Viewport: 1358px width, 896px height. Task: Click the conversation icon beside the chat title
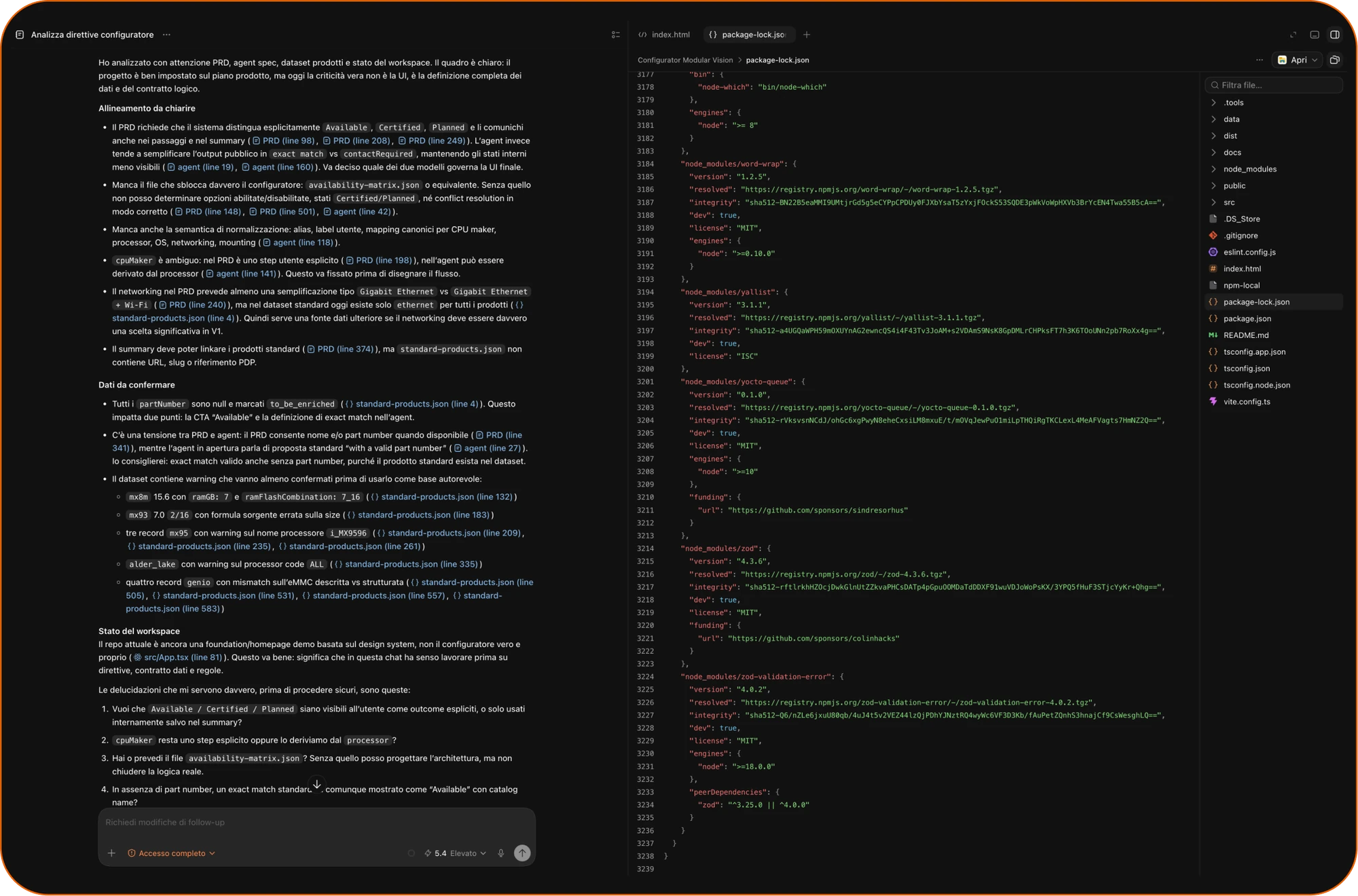point(20,35)
